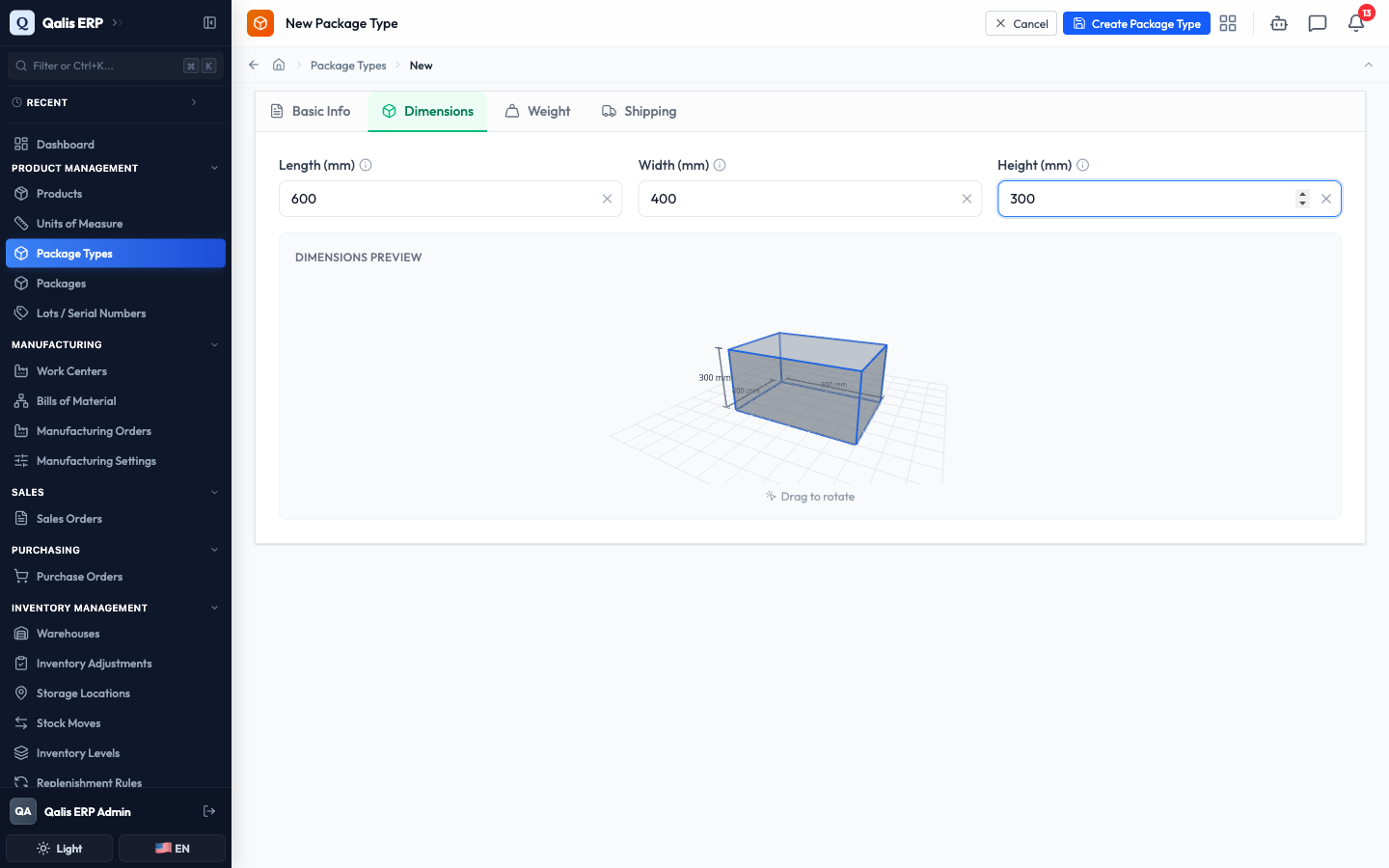
Task: Click the back arrow in breadcrumb
Action: (x=254, y=65)
